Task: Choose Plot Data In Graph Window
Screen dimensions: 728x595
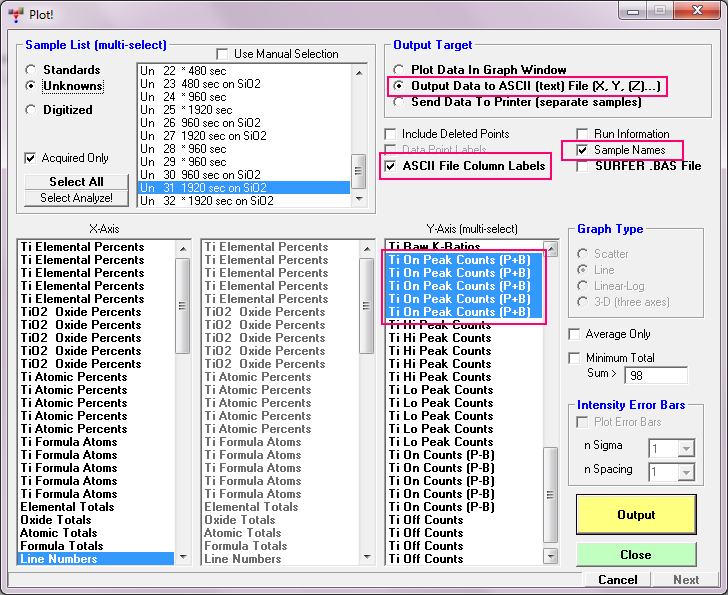Action: pyautogui.click(x=399, y=70)
